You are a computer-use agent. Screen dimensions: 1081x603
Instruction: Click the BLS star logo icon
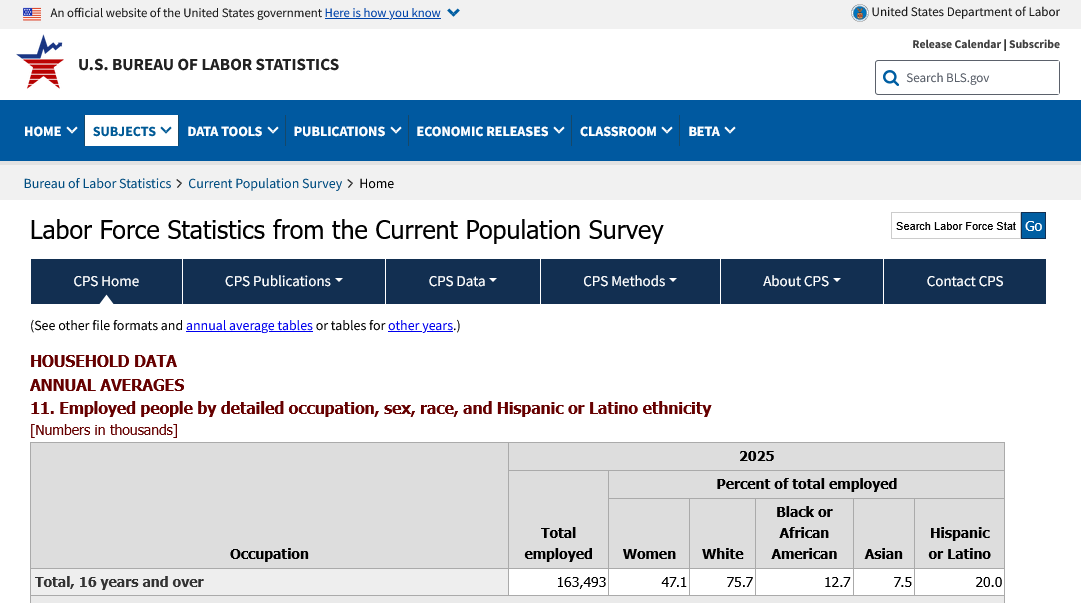click(40, 62)
